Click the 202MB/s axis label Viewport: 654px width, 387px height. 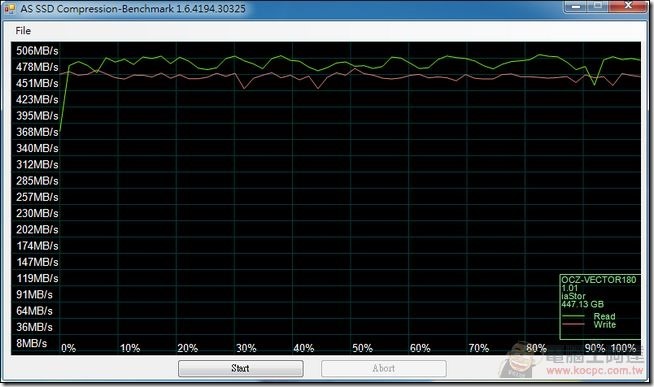coord(37,230)
